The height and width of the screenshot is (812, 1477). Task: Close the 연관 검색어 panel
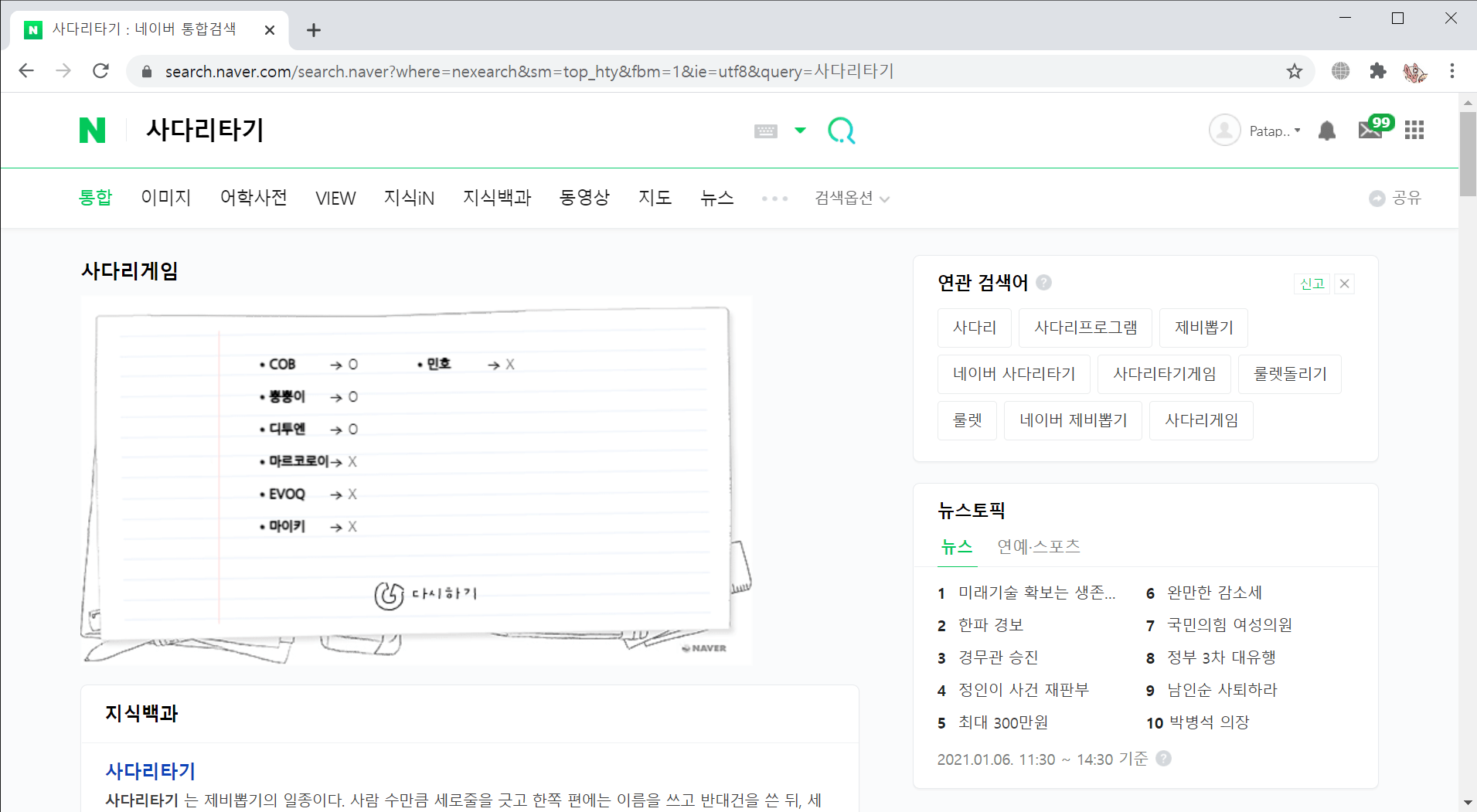[1345, 284]
